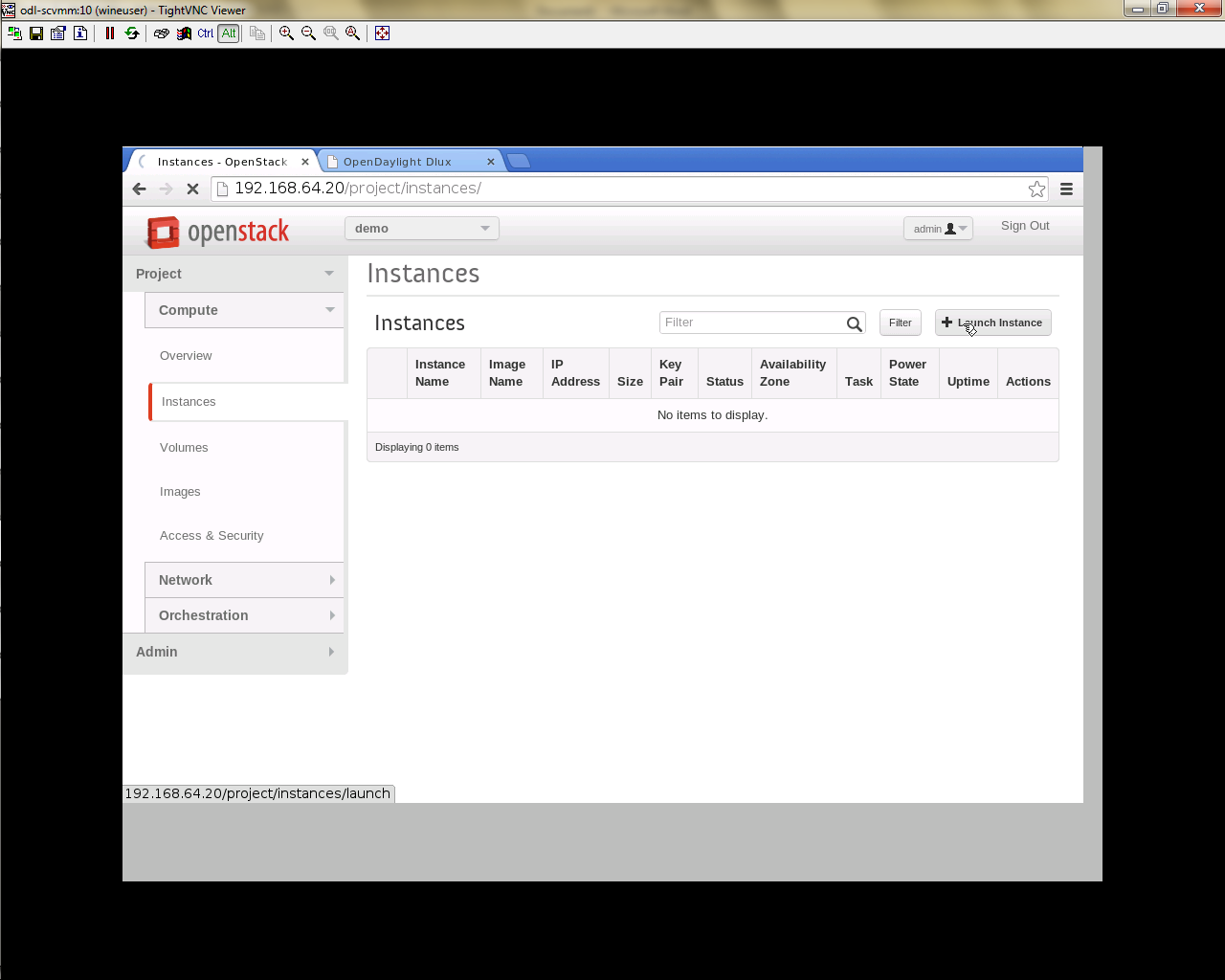Click the Availability Zone column header
The height and width of the screenshot is (980, 1225).
(792, 373)
